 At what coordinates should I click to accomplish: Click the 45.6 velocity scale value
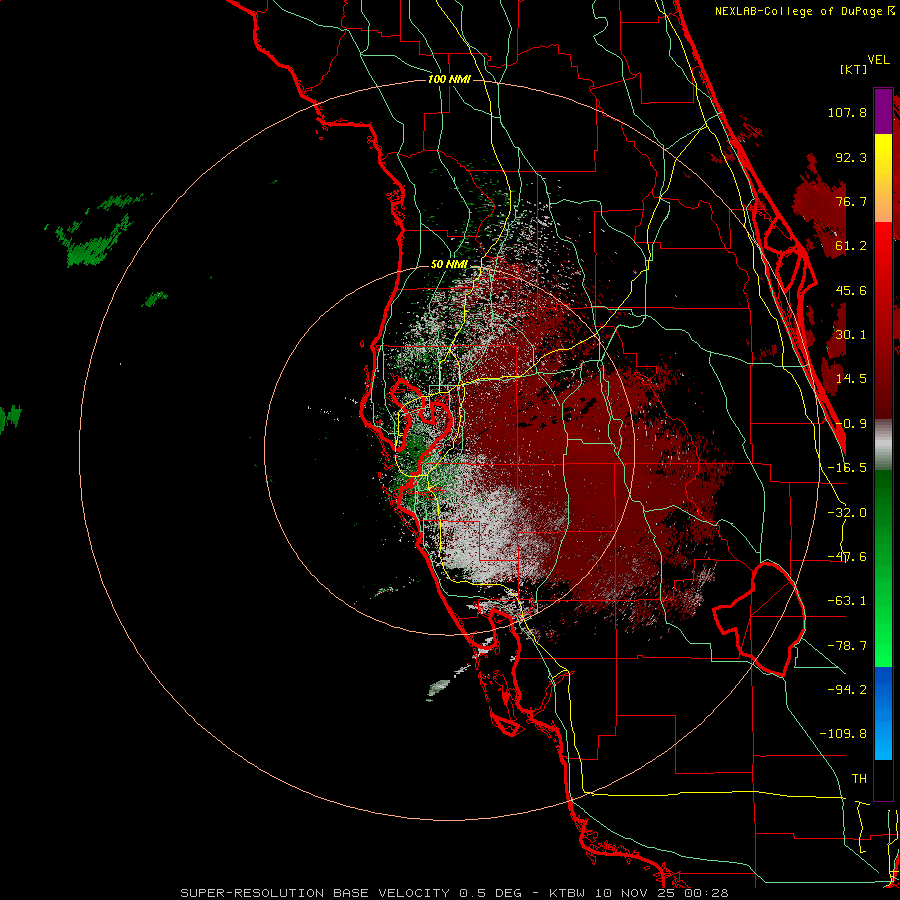click(851, 290)
